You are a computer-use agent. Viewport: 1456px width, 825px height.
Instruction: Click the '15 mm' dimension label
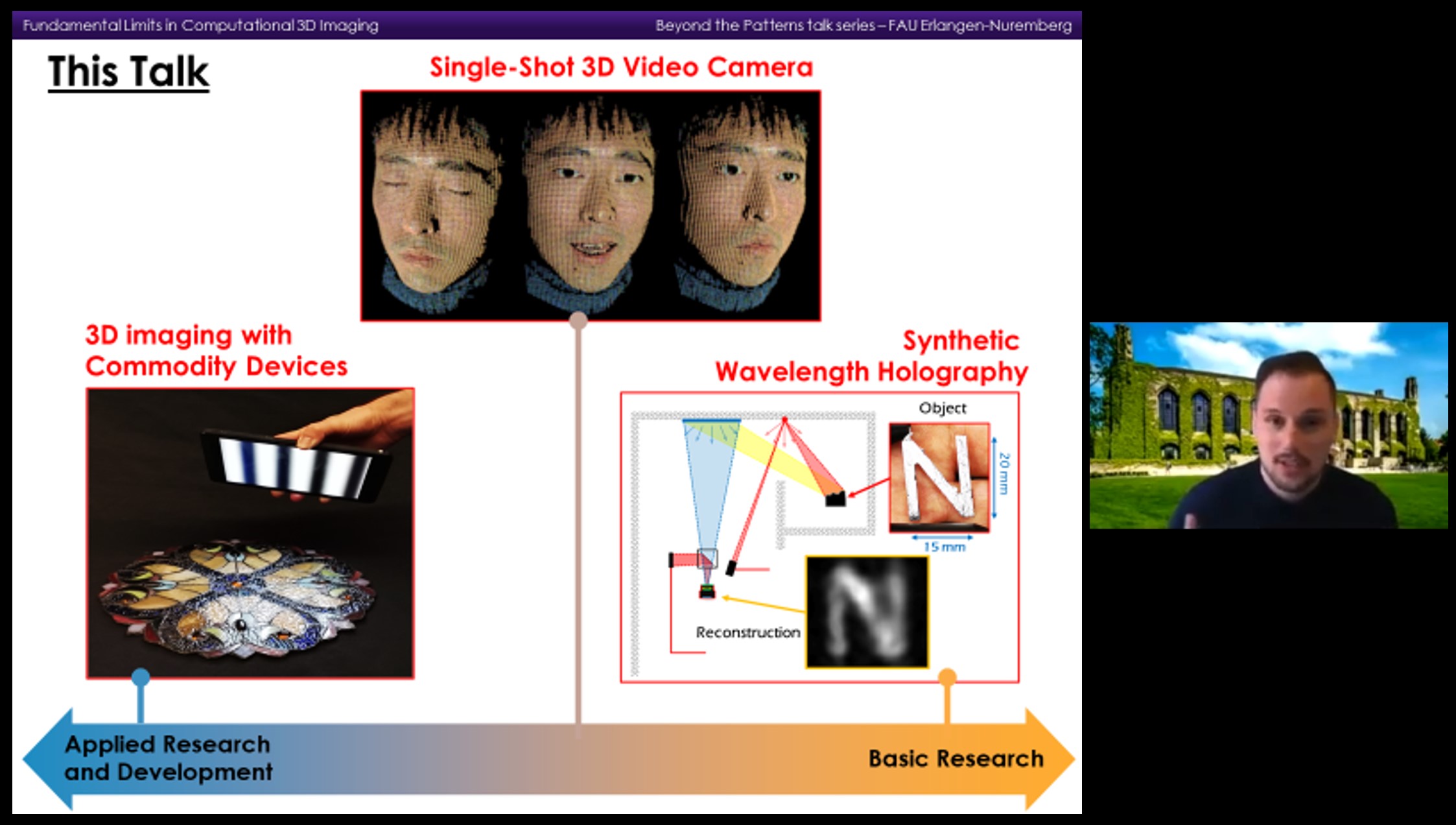click(x=945, y=547)
